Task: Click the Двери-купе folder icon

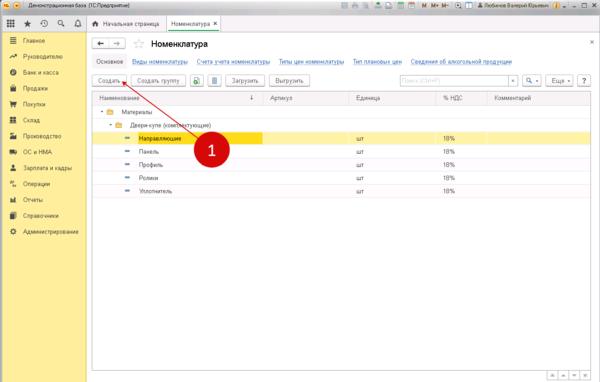Action: coord(119,125)
